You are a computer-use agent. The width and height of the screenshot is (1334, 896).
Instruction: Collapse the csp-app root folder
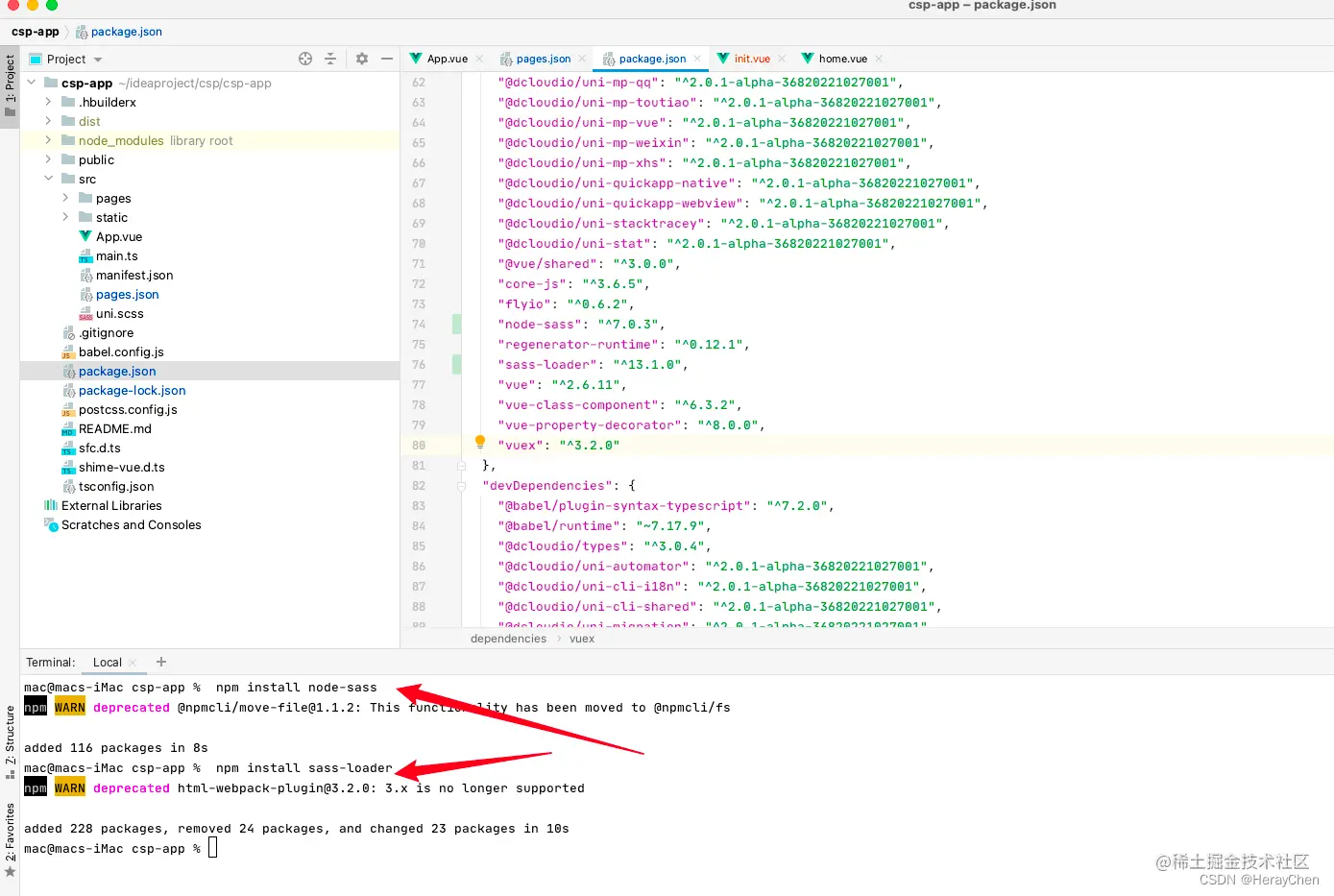(x=32, y=83)
